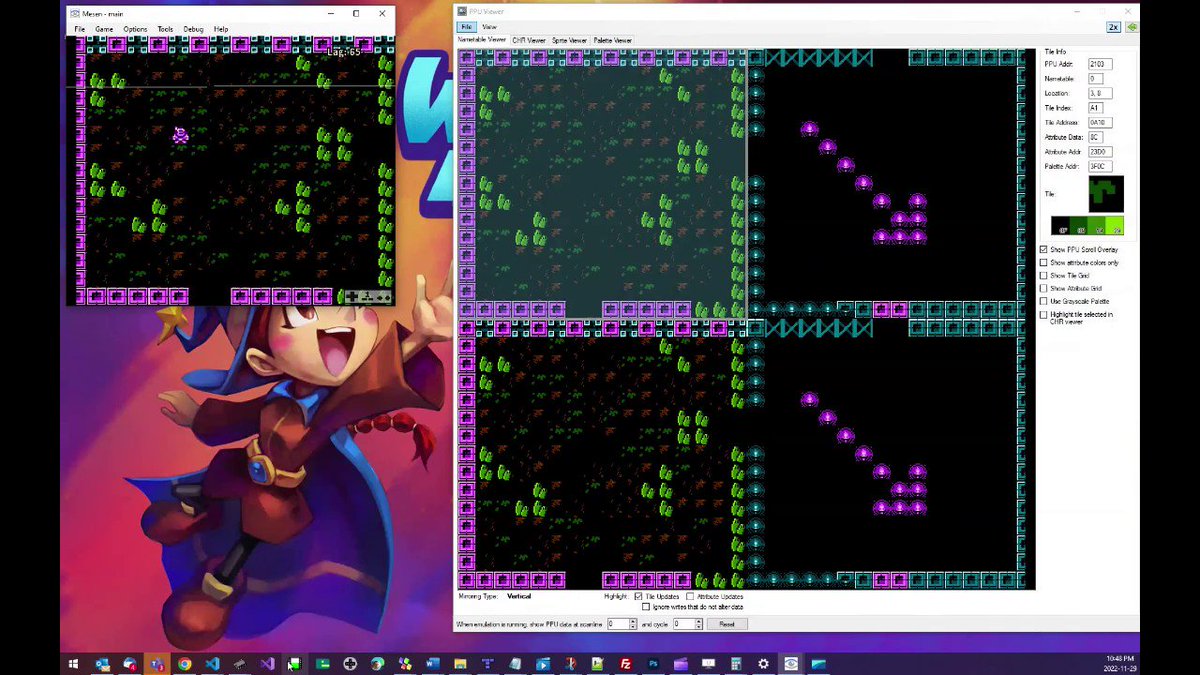Open Game menu in Mesen
Screen dimensions: 1200x675
coord(104,29)
